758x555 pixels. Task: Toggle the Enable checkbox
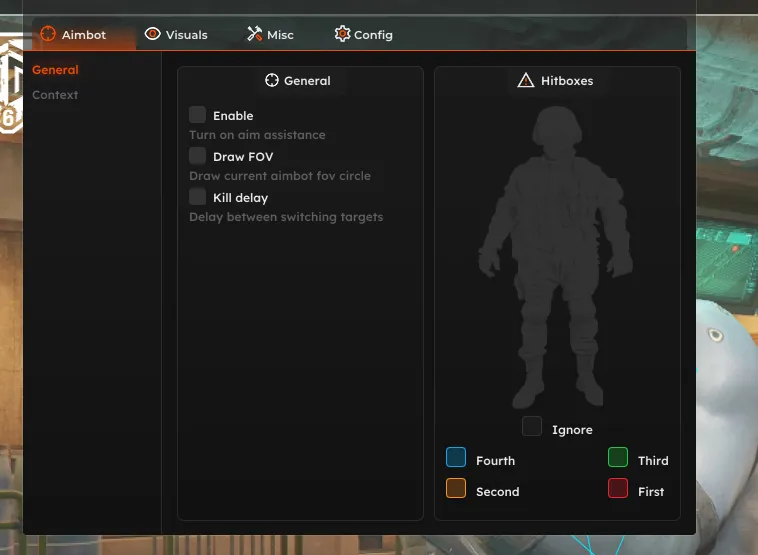click(197, 115)
